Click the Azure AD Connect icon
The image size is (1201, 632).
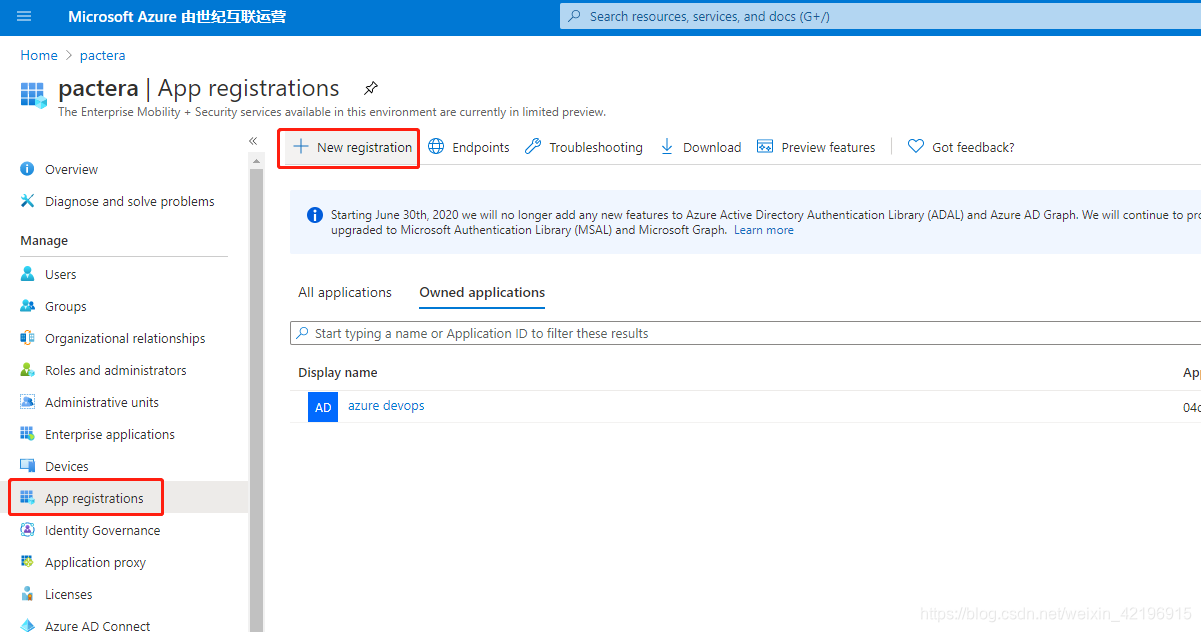click(28, 625)
